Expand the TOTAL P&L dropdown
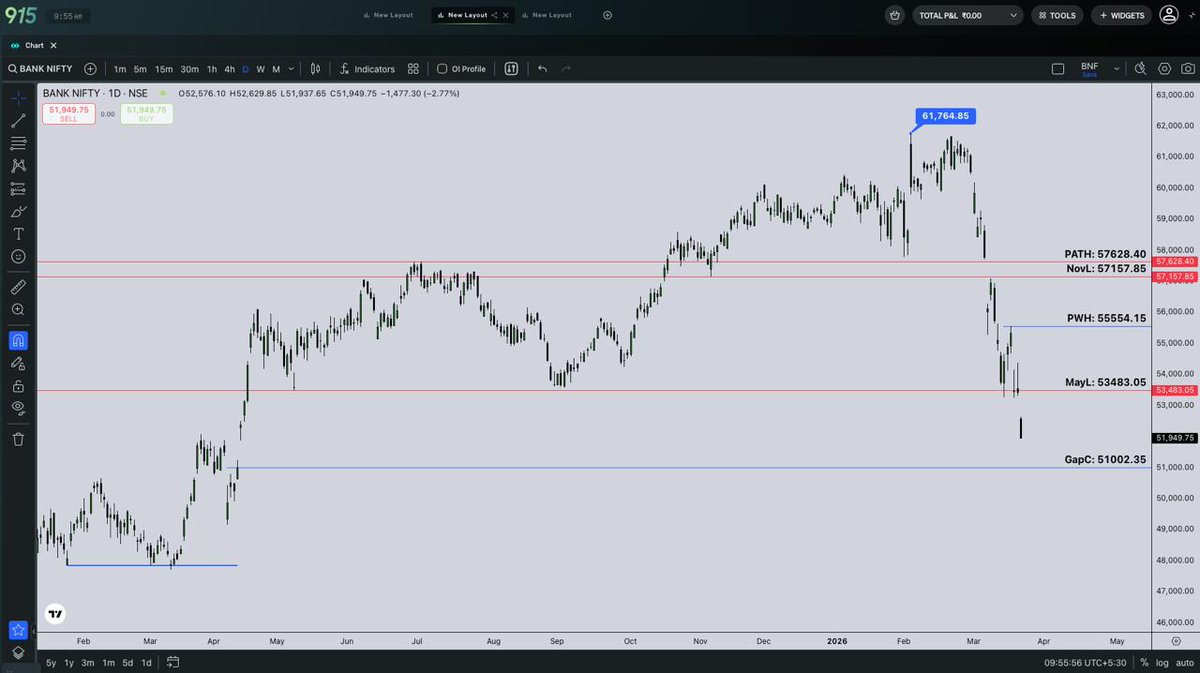Viewport: 1200px width, 673px height. click(967, 15)
